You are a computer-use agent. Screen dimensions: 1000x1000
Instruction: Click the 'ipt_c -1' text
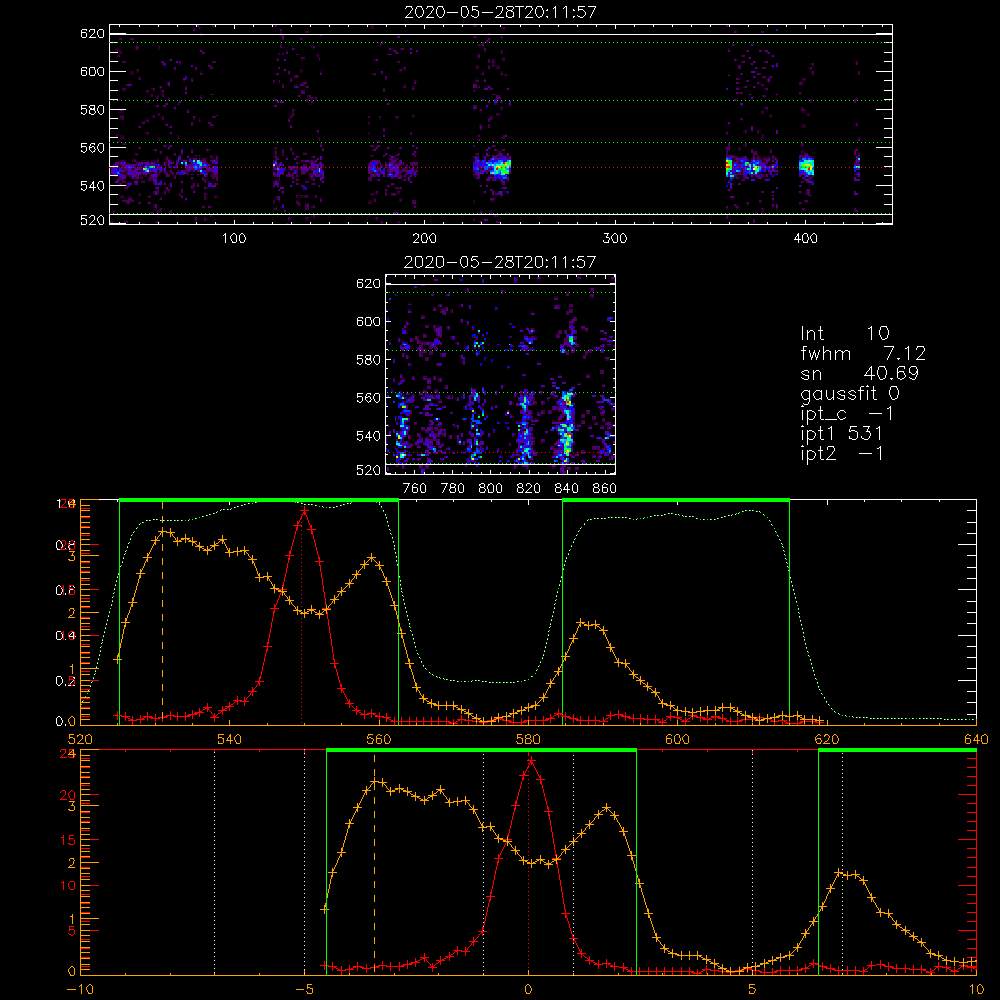(848, 414)
